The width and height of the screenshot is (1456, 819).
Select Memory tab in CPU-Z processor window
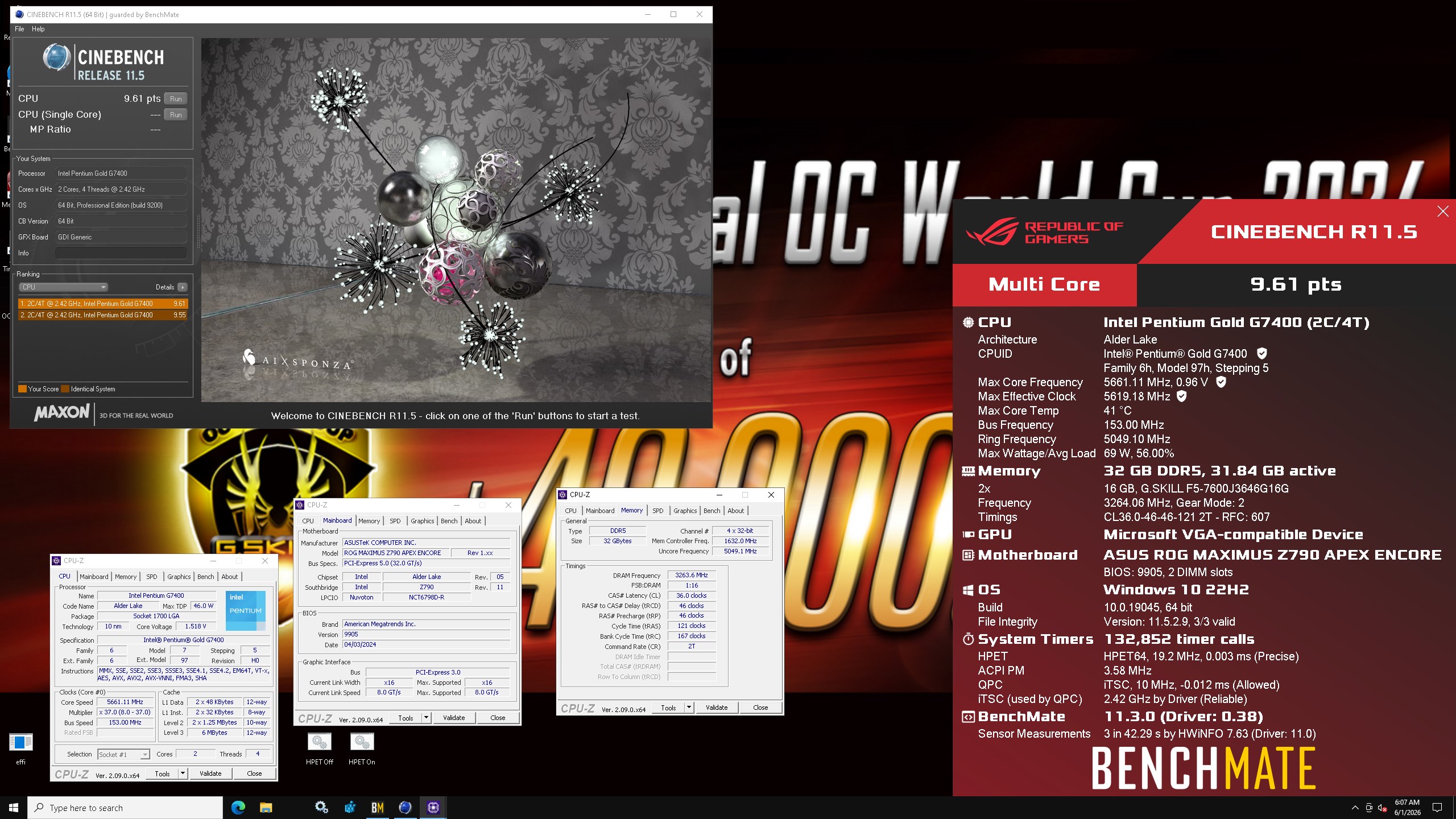pyautogui.click(x=126, y=577)
